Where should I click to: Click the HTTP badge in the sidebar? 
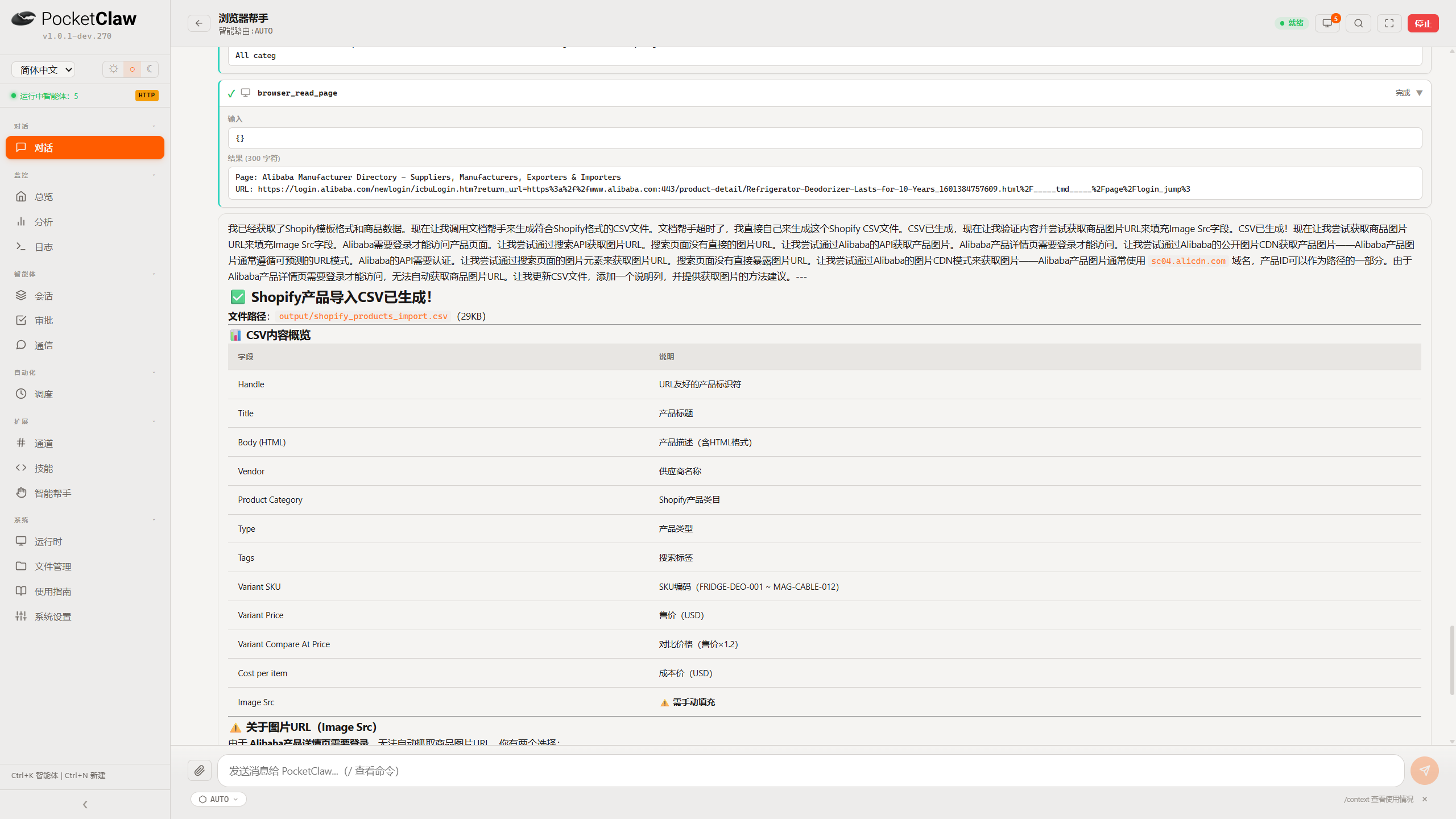click(147, 96)
